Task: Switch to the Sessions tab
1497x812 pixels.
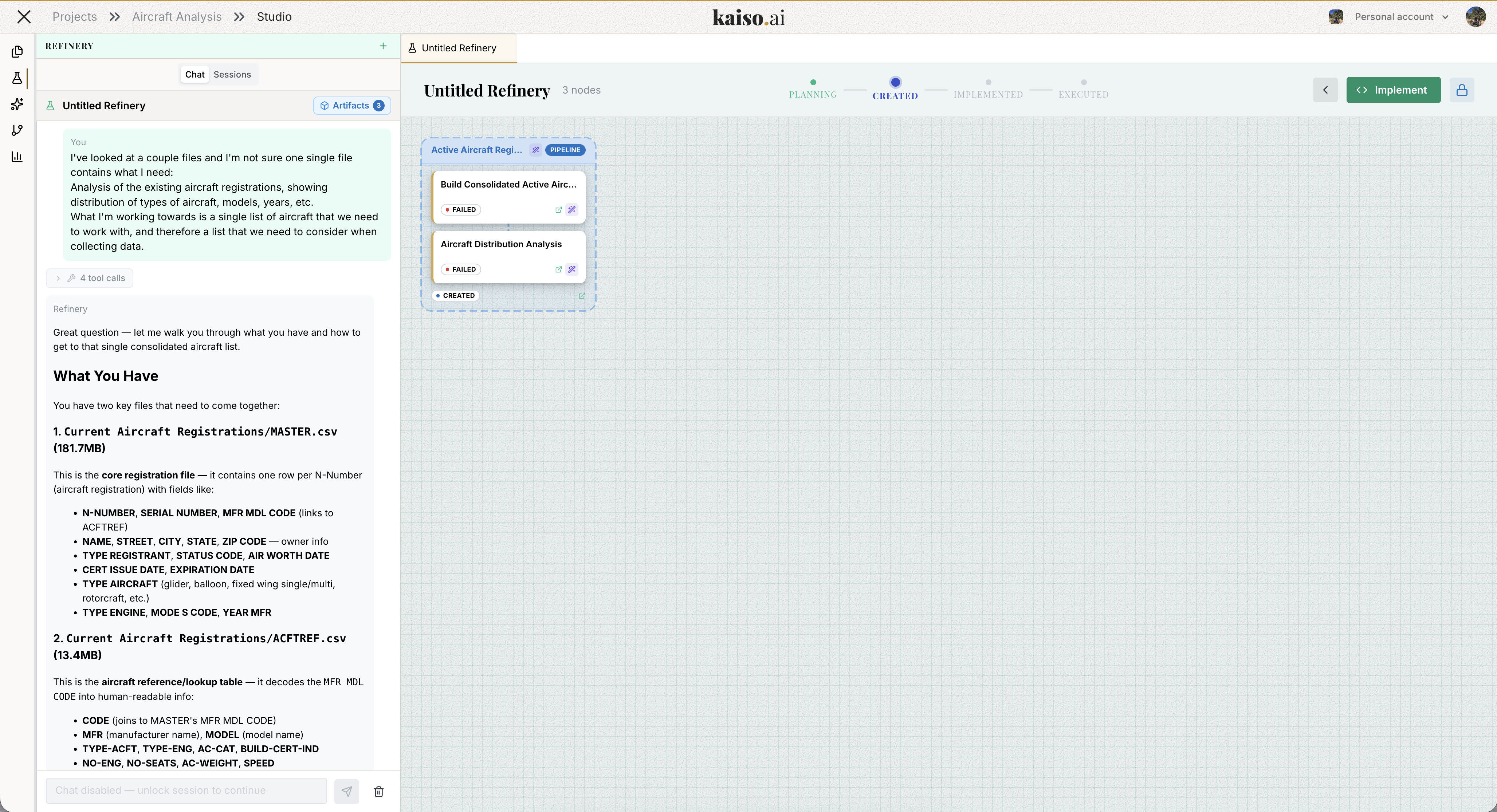Action: [232, 74]
